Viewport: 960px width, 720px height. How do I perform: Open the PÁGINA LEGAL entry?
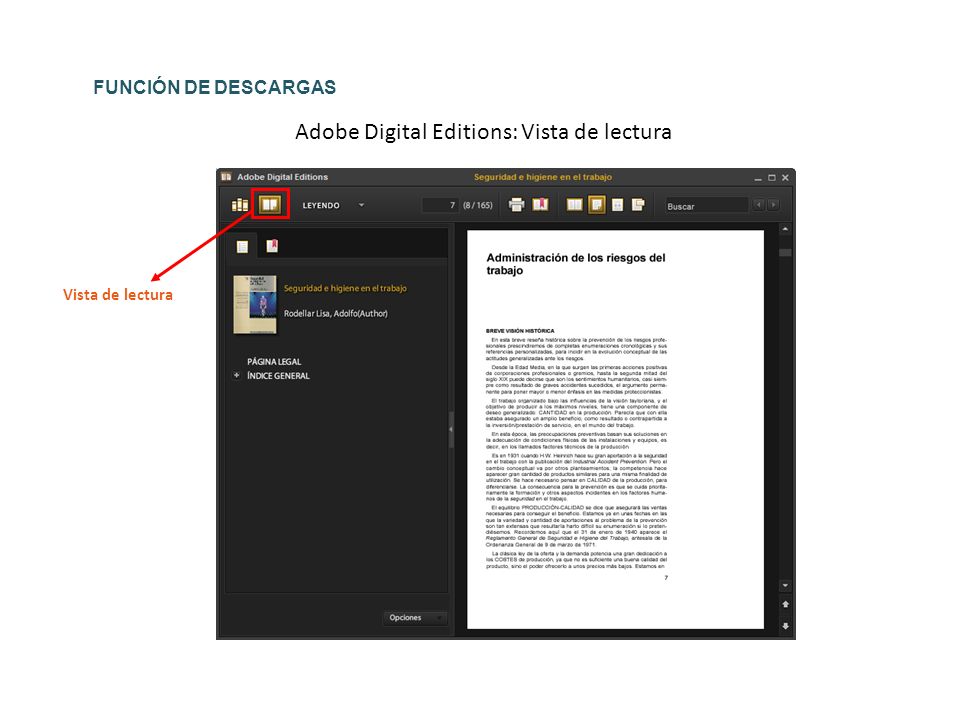(274, 362)
